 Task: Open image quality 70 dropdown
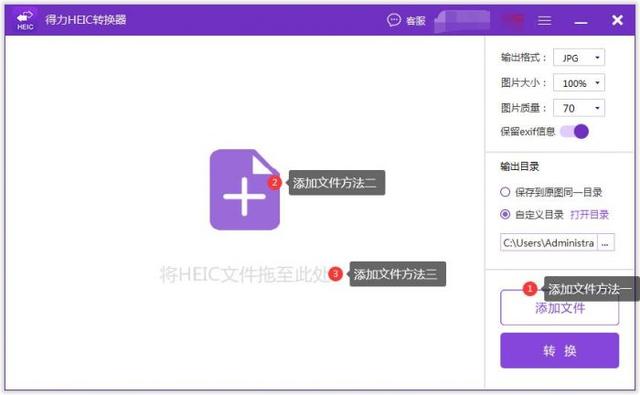point(579,108)
